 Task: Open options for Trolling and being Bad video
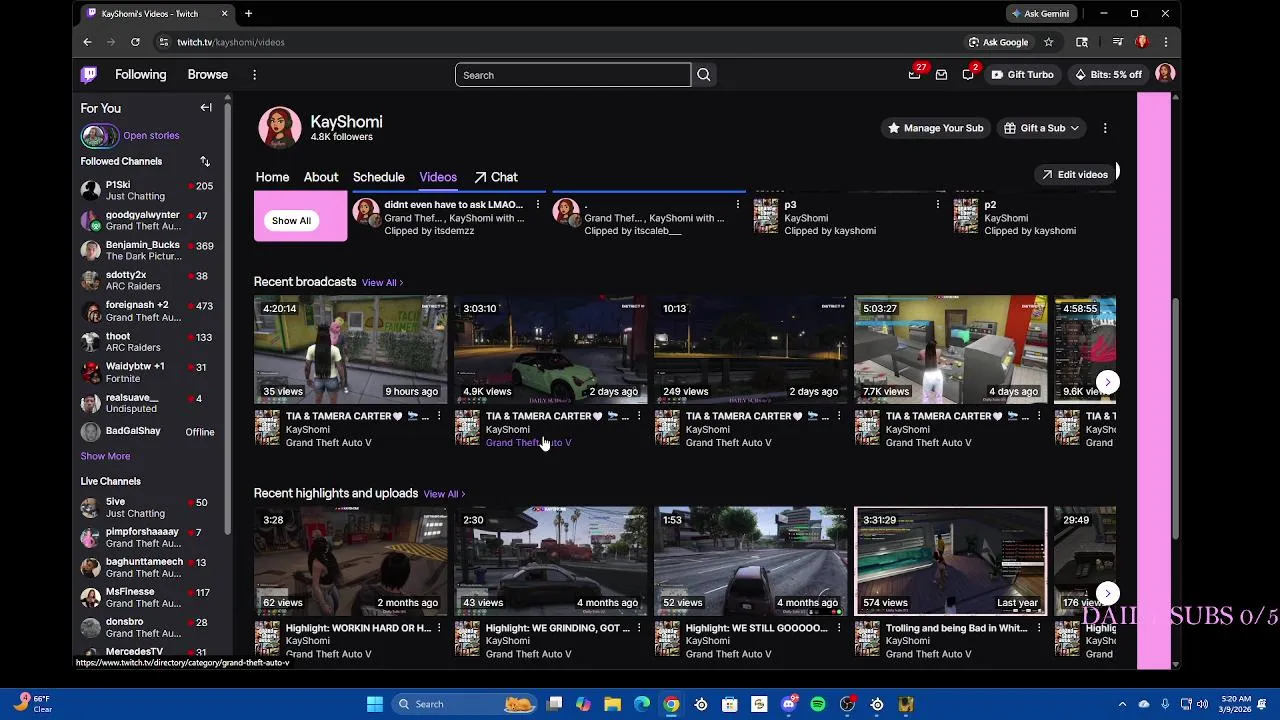[1038, 628]
